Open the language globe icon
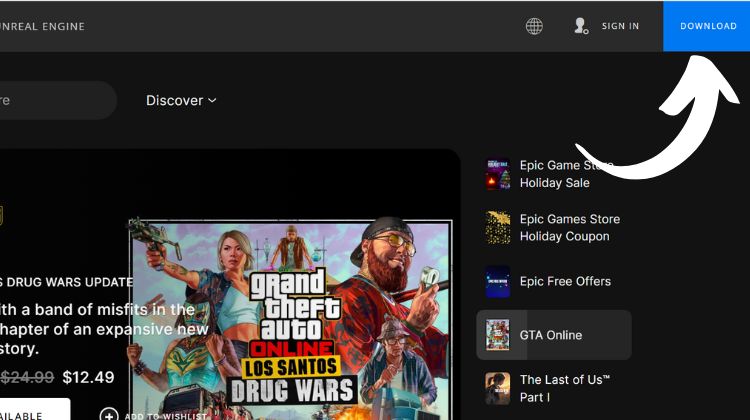The image size is (750, 420). (534, 26)
